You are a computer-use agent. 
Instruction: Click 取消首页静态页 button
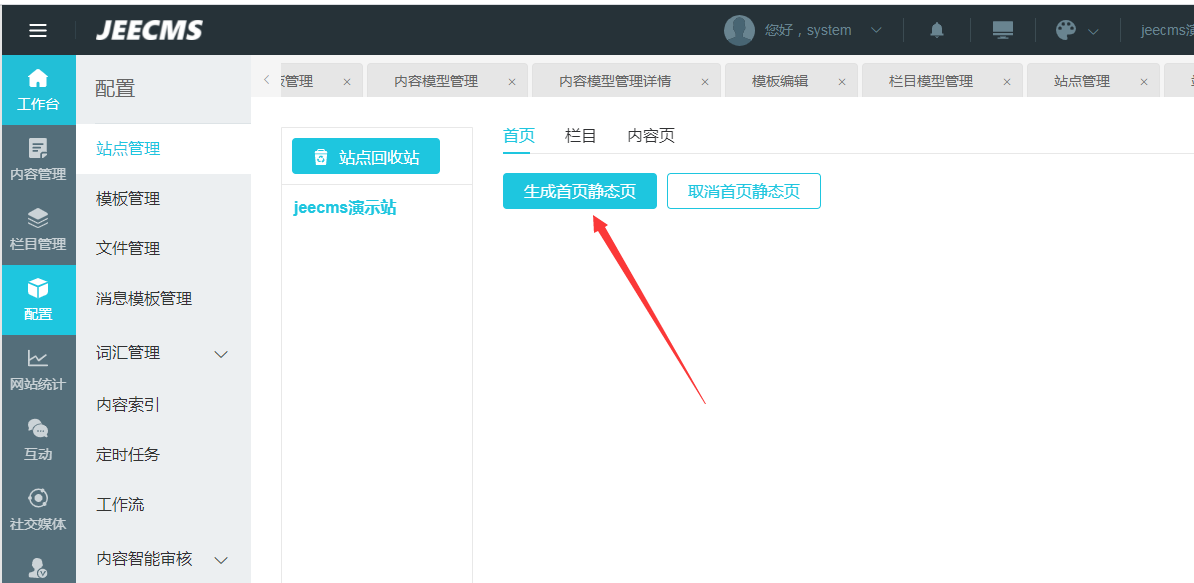pyautogui.click(x=744, y=191)
